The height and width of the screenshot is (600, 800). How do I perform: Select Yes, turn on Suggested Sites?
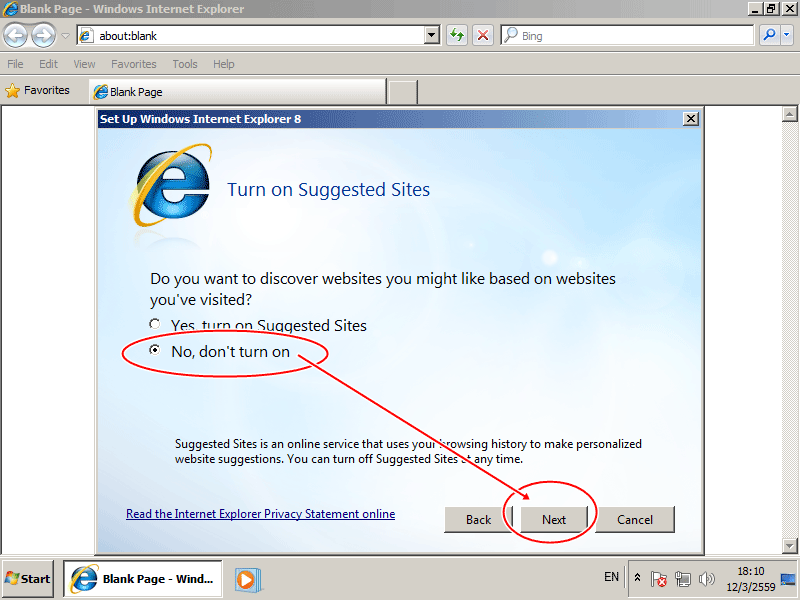tap(155, 324)
